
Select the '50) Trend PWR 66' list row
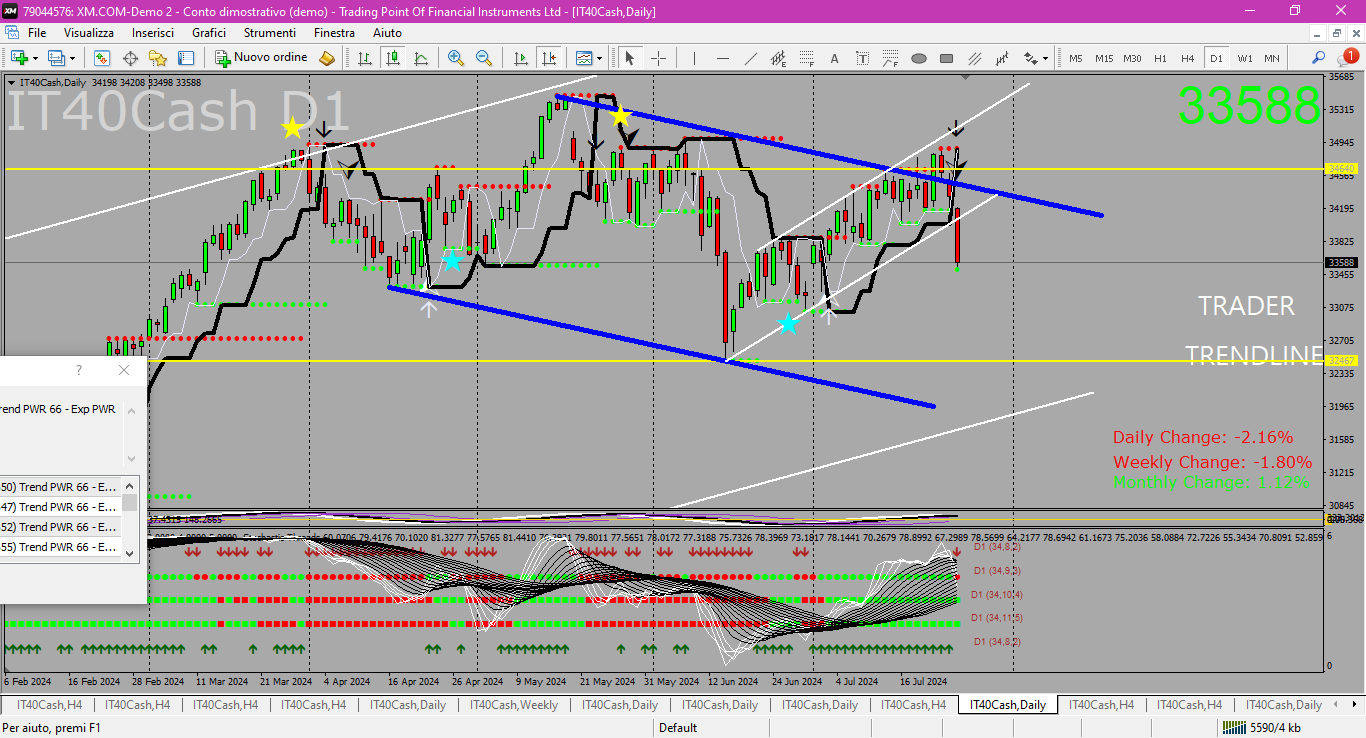pos(60,487)
